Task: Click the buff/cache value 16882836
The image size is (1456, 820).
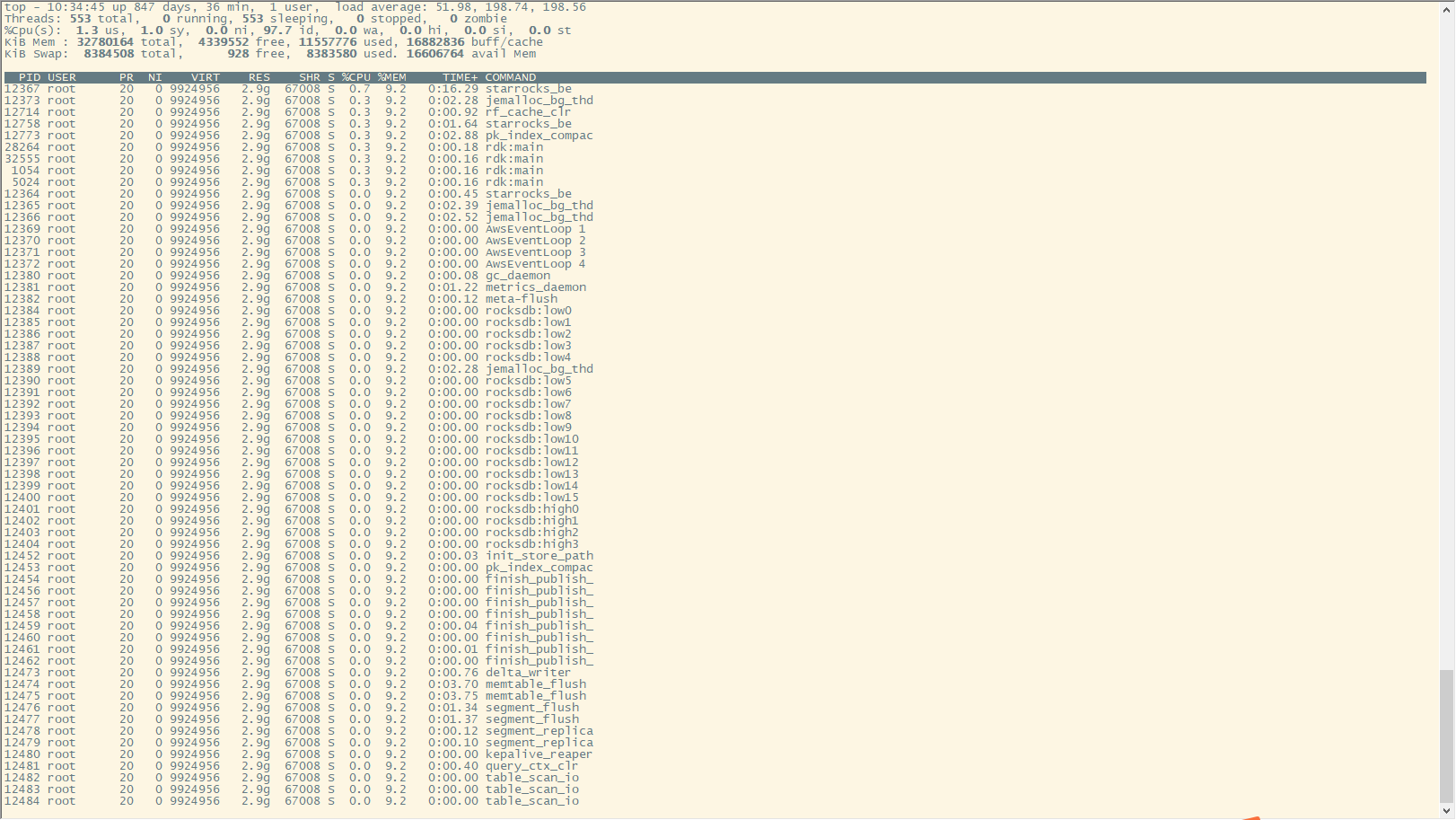Action: point(435,42)
